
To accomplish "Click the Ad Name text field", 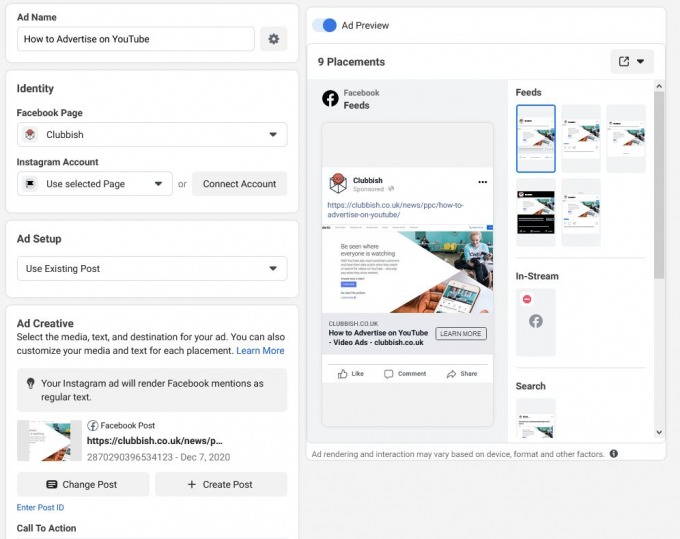I will pos(136,39).
